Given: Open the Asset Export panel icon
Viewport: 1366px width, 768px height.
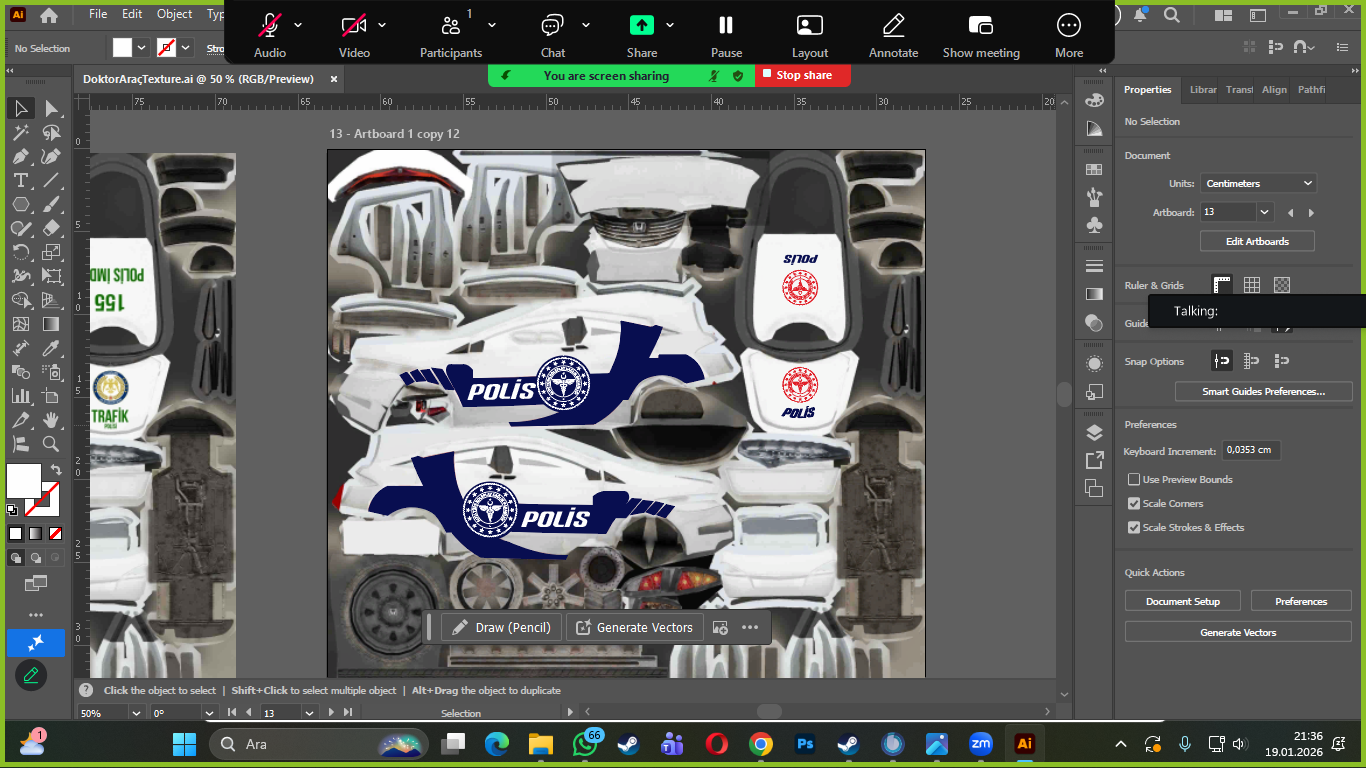Looking at the screenshot, I should pos(1094,460).
